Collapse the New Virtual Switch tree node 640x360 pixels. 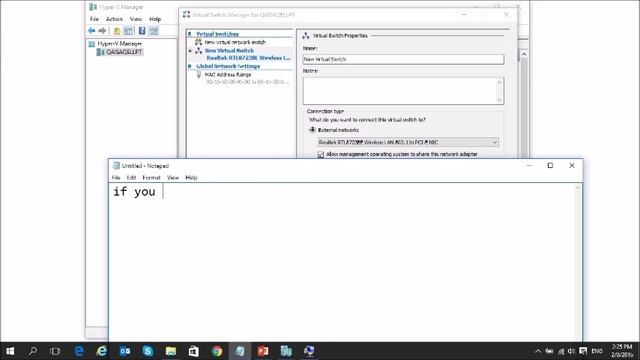pos(190,51)
